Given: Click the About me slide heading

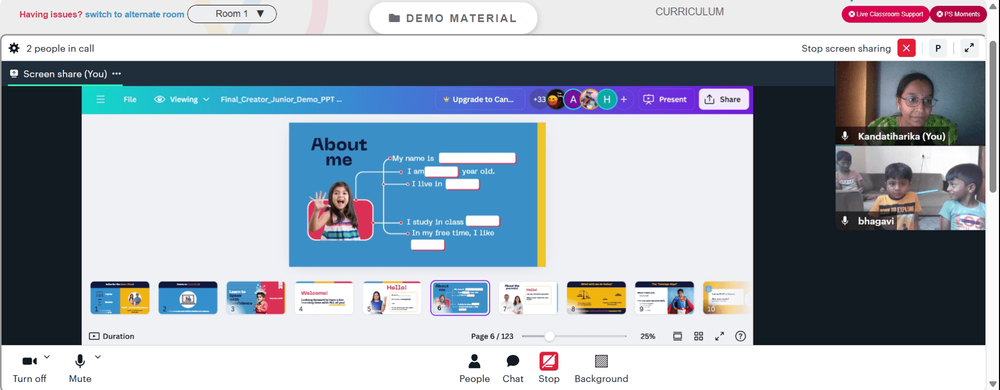Looking at the screenshot, I should [339, 152].
